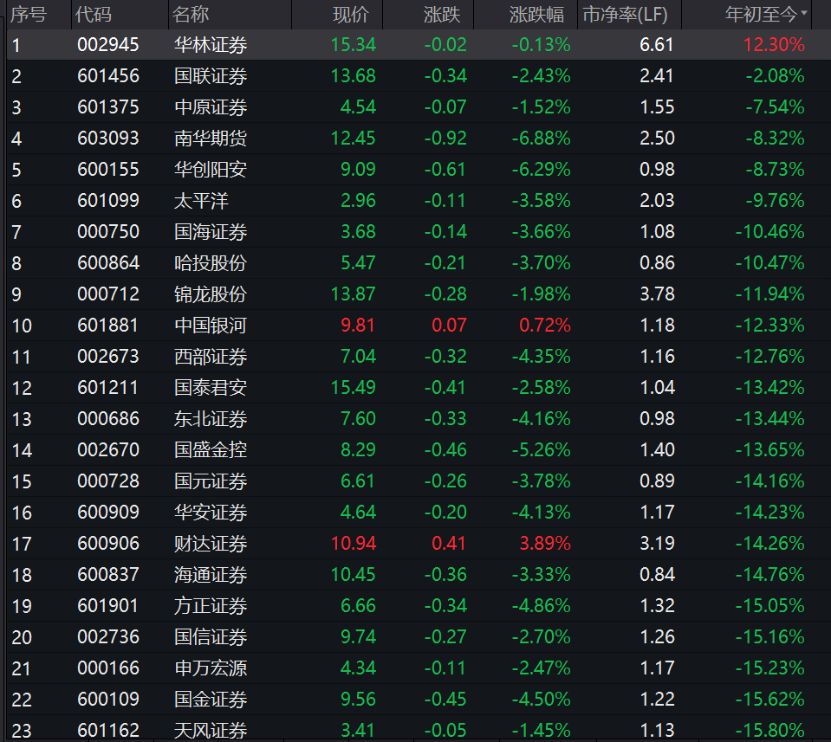Viewport: 831px width, 742px height.
Task: Click 申万宏源 stock code 000166
Action: pyautogui.click(x=108, y=668)
